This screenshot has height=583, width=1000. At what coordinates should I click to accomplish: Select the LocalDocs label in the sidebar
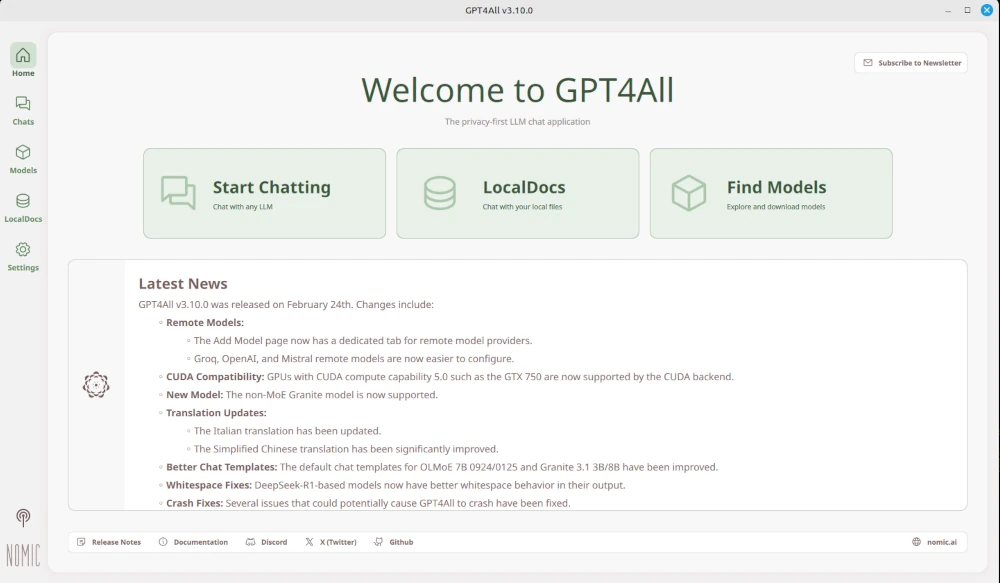tap(23, 219)
